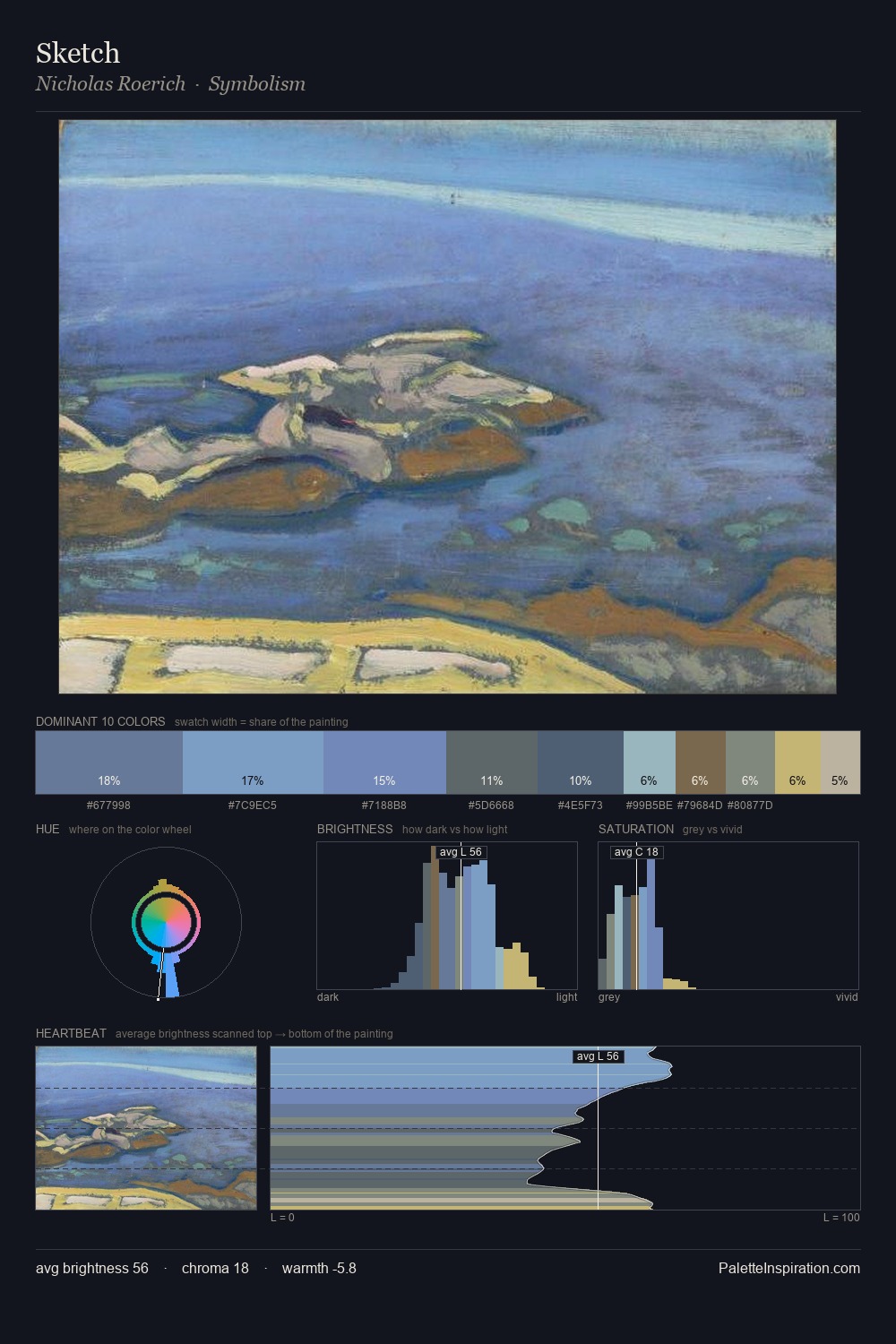Viewport: 896px width, 1344px height.
Task: Click the 18% swatch #677998
Action: [109, 762]
